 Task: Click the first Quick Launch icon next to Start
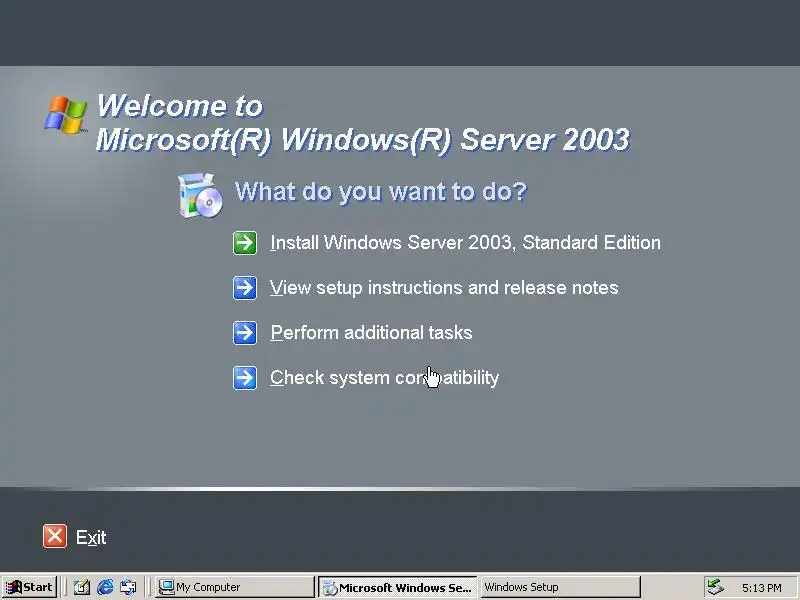82,587
